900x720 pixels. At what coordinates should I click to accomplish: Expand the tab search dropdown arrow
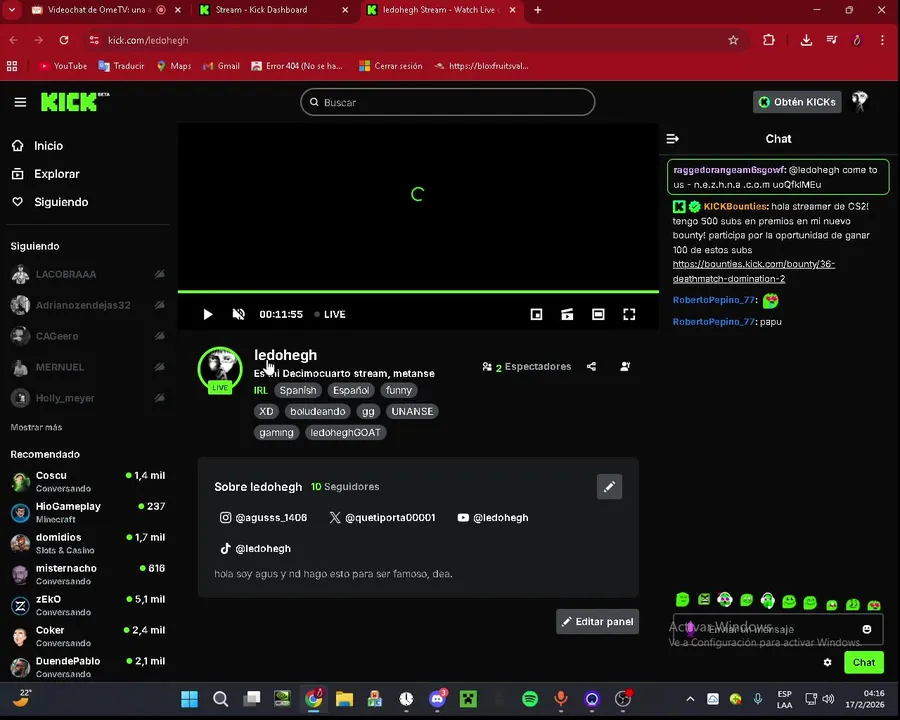click(11, 10)
